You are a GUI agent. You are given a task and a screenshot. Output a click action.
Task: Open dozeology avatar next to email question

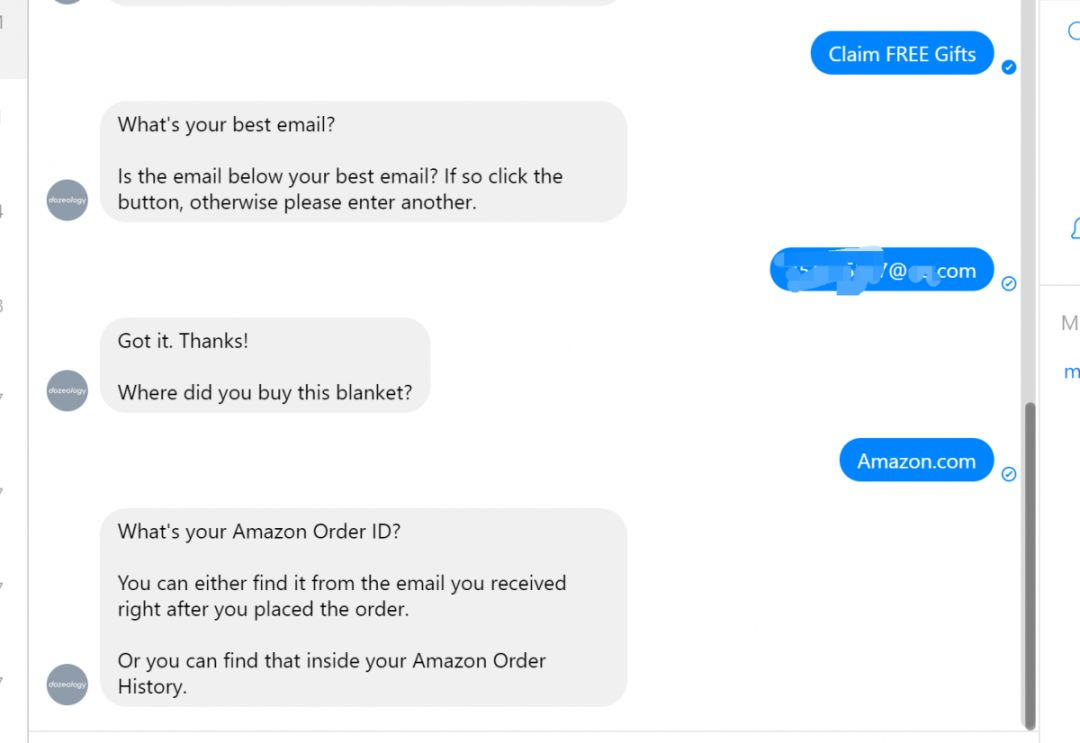click(x=67, y=200)
